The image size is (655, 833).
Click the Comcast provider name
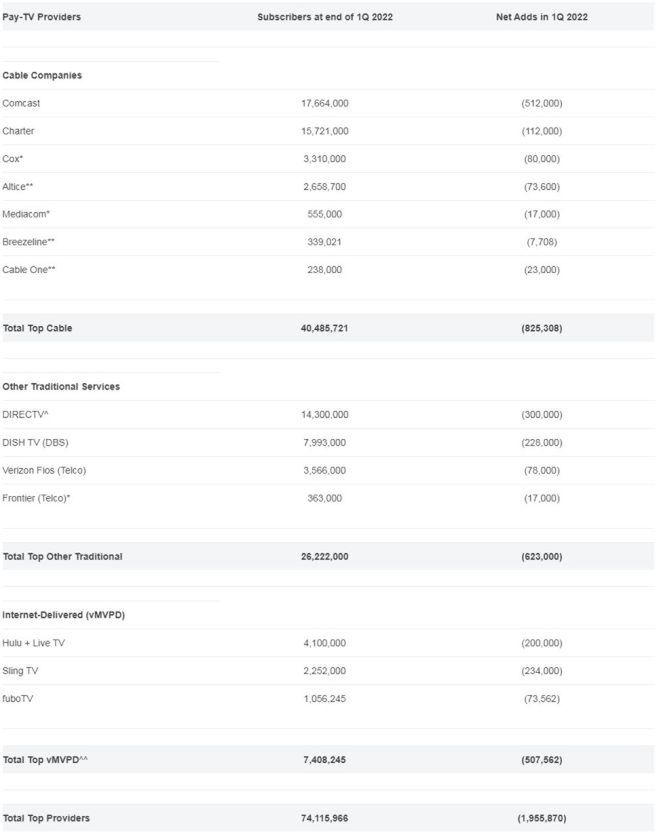[x=22, y=103]
